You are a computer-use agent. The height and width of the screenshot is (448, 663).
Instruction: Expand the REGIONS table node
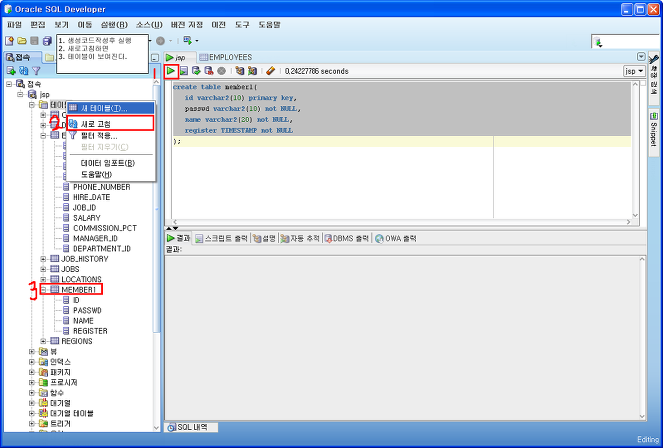pyautogui.click(x=43, y=341)
